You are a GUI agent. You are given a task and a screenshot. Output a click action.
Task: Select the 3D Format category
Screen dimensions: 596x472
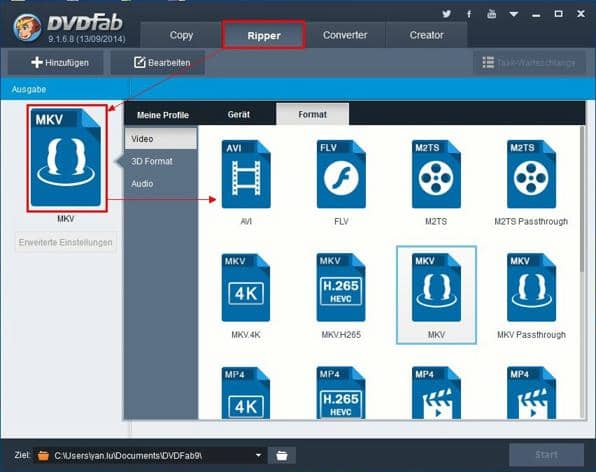click(161, 161)
